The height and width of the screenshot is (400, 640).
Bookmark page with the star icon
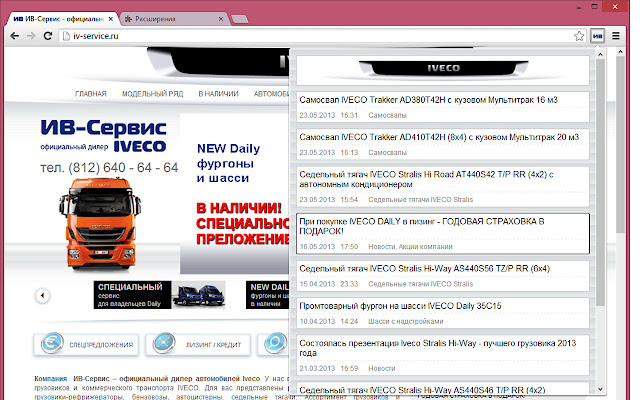[x=579, y=36]
